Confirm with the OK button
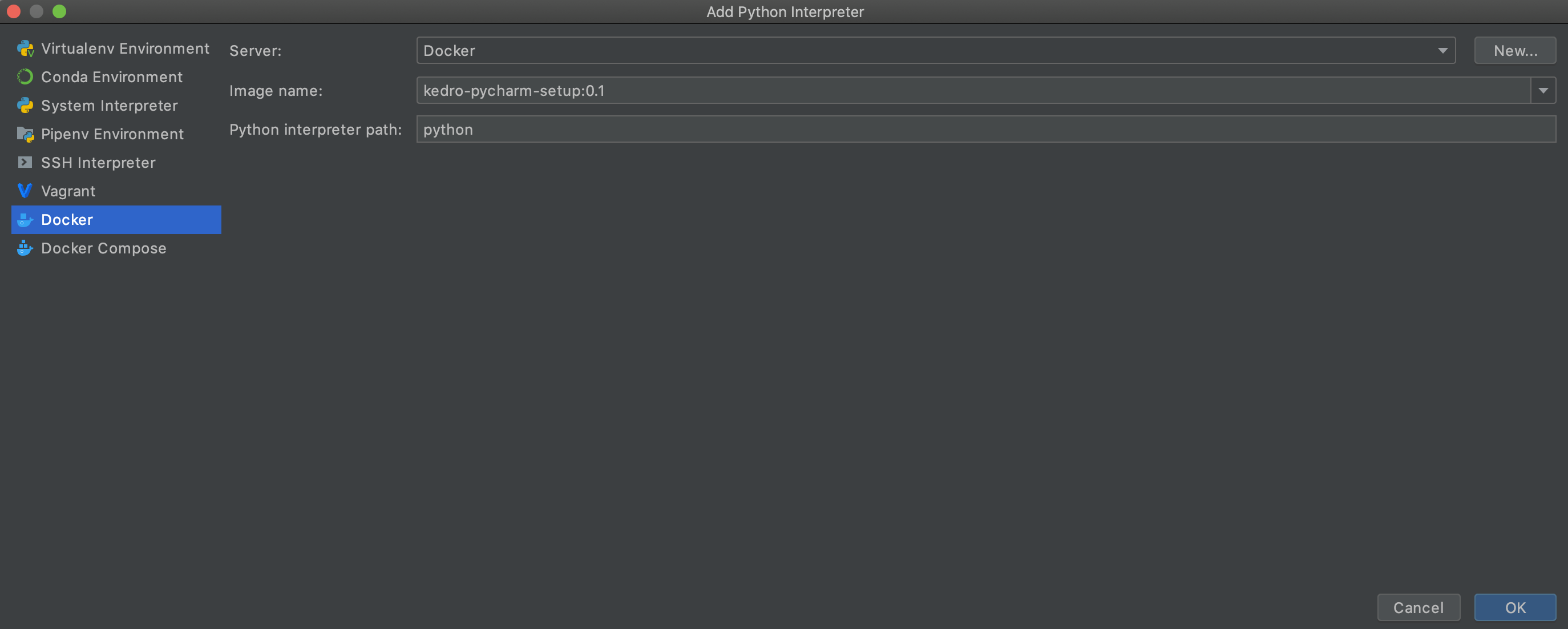The height and width of the screenshot is (629, 1568). [1514, 607]
